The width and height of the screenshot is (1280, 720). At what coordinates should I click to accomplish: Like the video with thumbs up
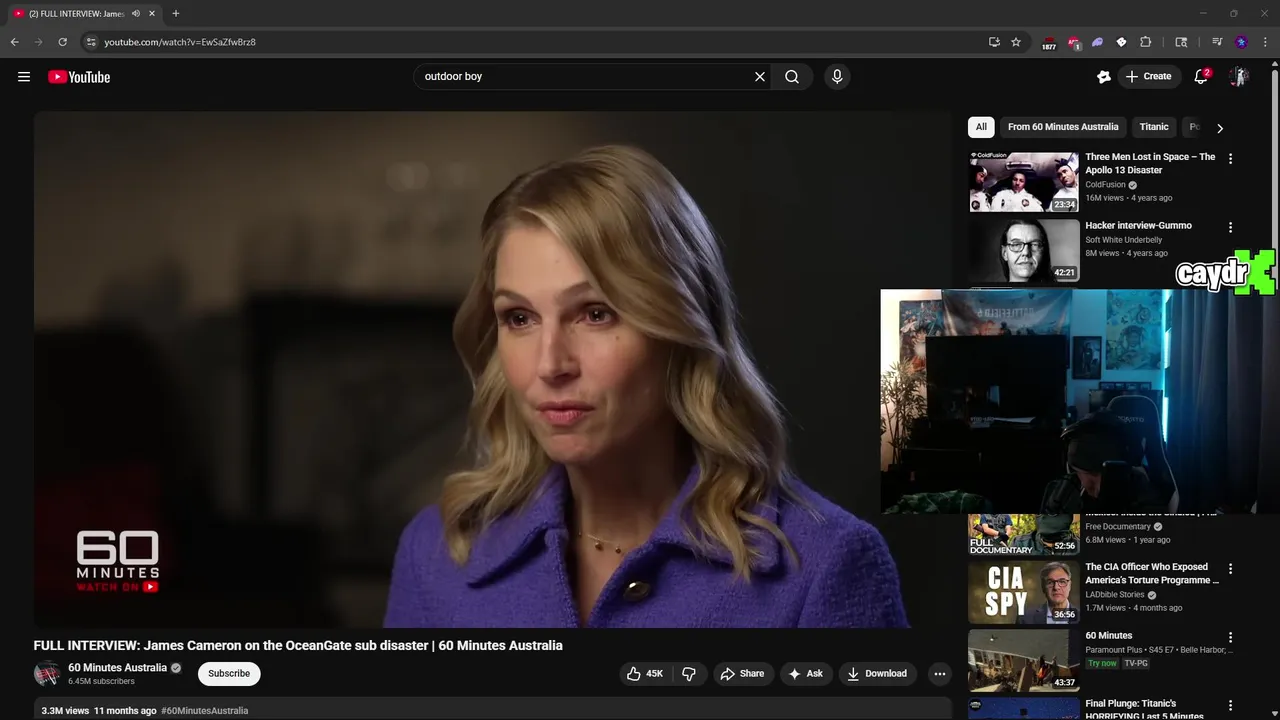[x=643, y=674]
